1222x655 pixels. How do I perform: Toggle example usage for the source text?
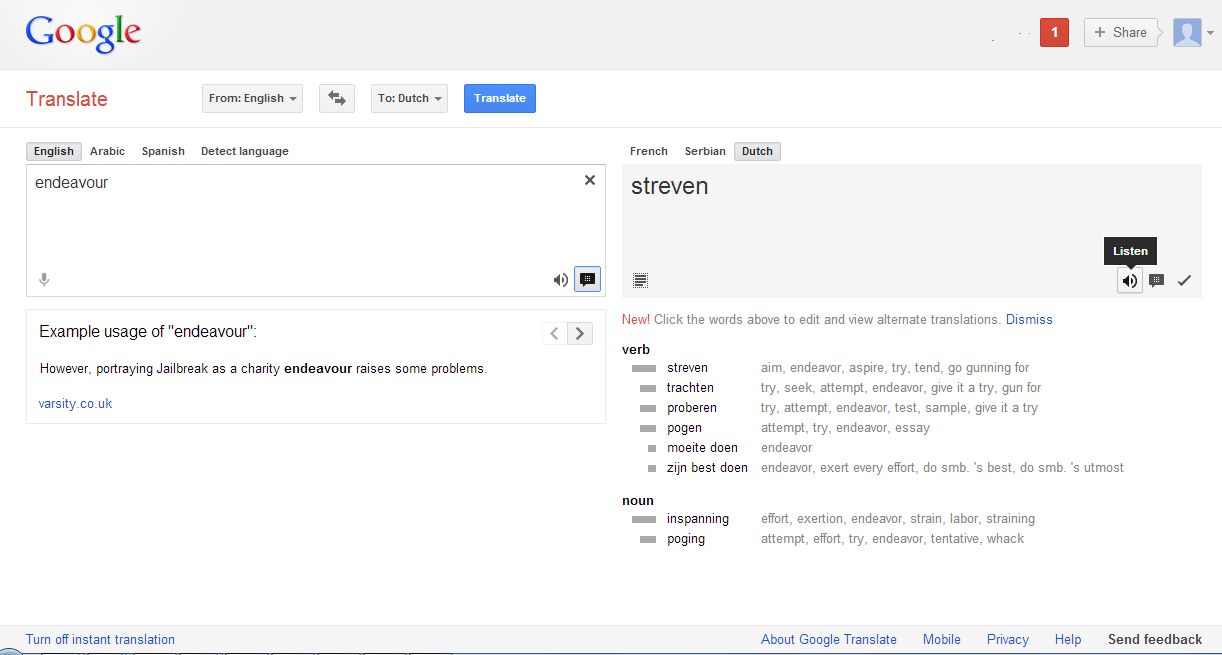[588, 280]
